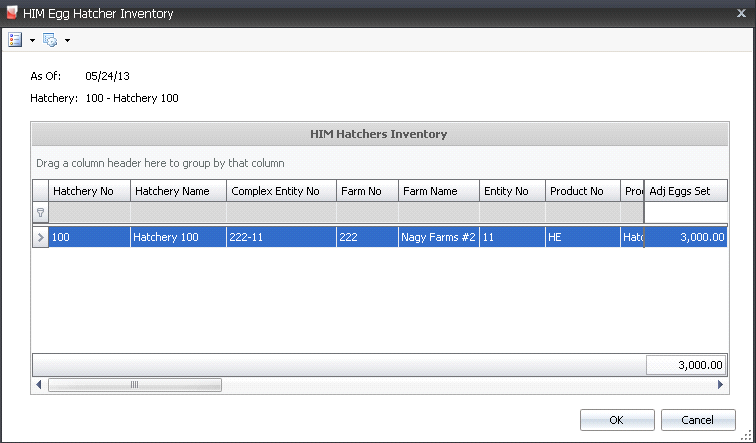Click the filter cell under Hatchery Name
This screenshot has width=756, height=443.
[x=178, y=212]
